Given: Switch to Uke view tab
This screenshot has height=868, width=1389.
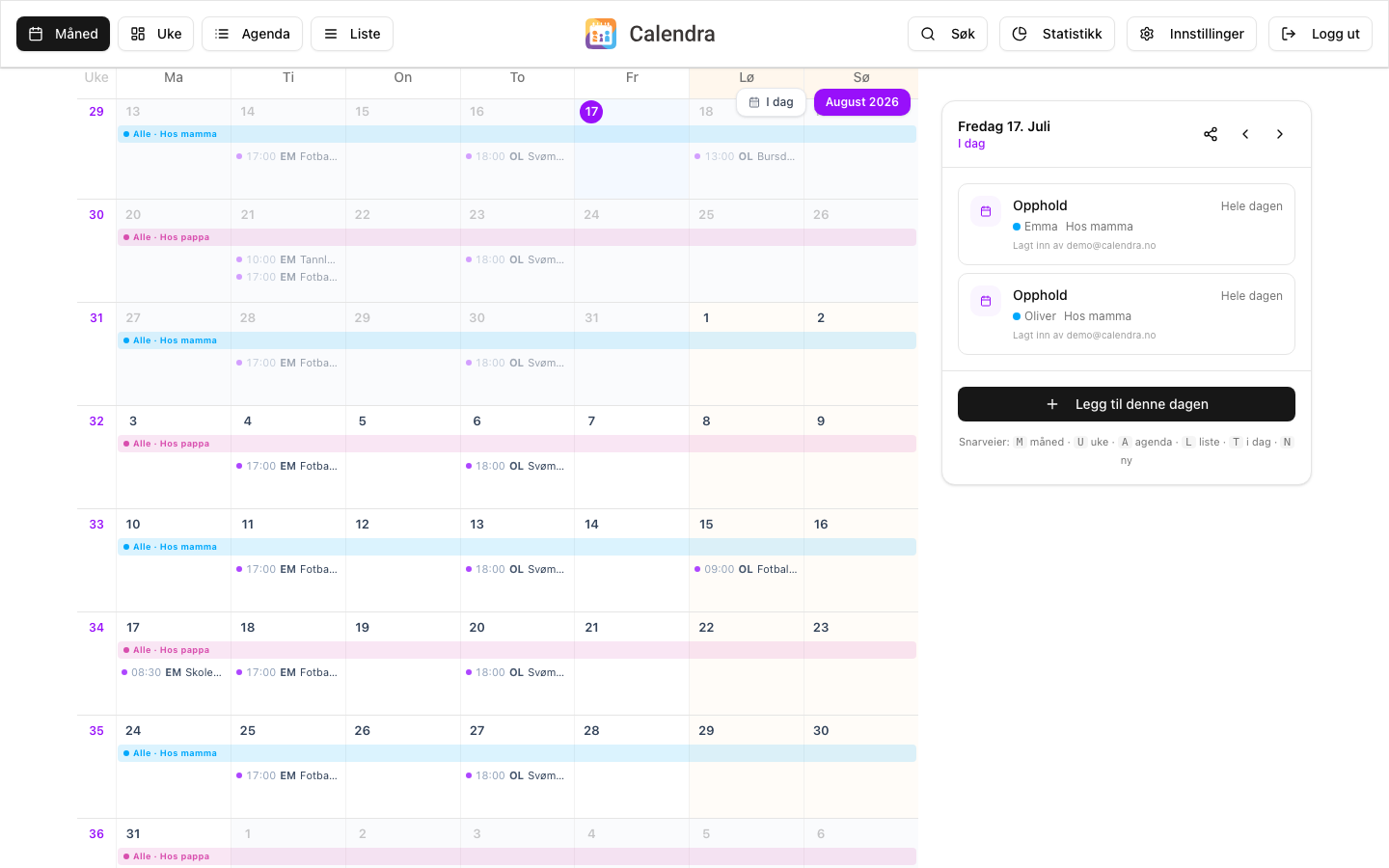Looking at the screenshot, I should click(x=155, y=34).
